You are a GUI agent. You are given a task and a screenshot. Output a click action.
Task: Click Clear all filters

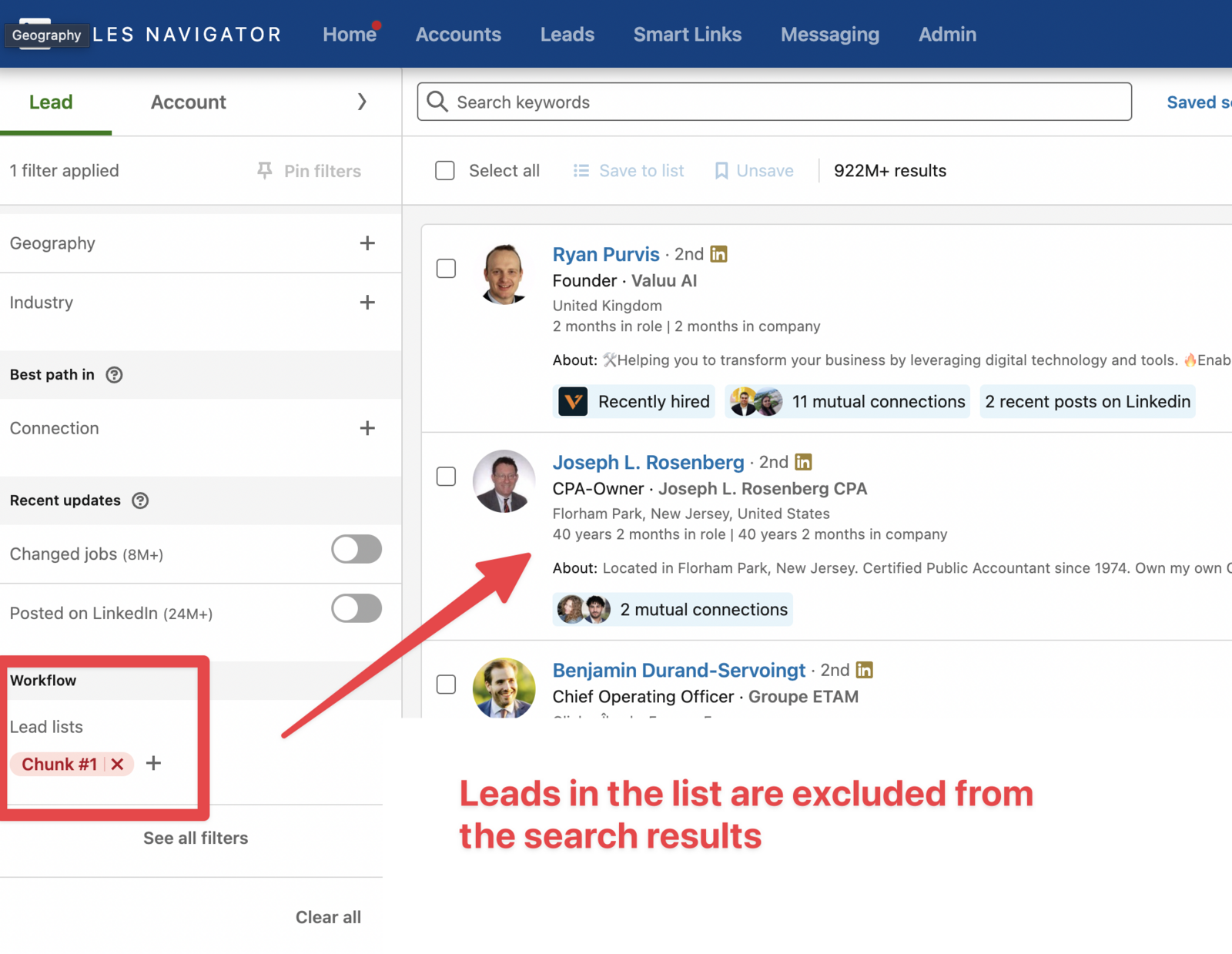click(328, 917)
